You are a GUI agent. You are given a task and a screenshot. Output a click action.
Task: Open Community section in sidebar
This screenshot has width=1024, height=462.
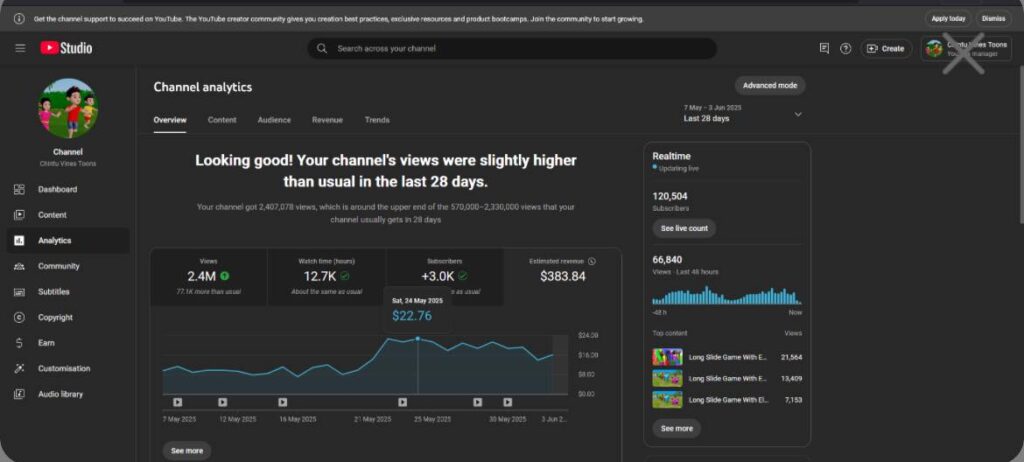pyautogui.click(x=58, y=266)
